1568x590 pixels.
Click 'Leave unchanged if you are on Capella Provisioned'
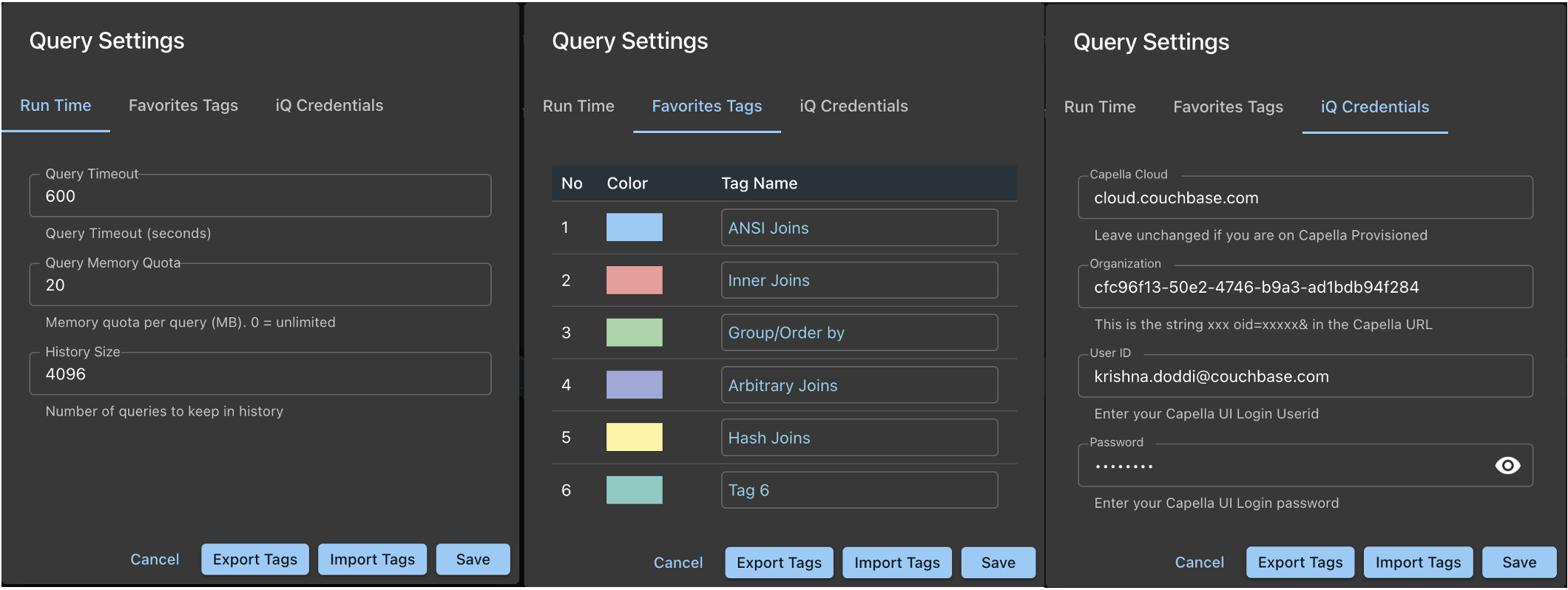click(x=1260, y=235)
